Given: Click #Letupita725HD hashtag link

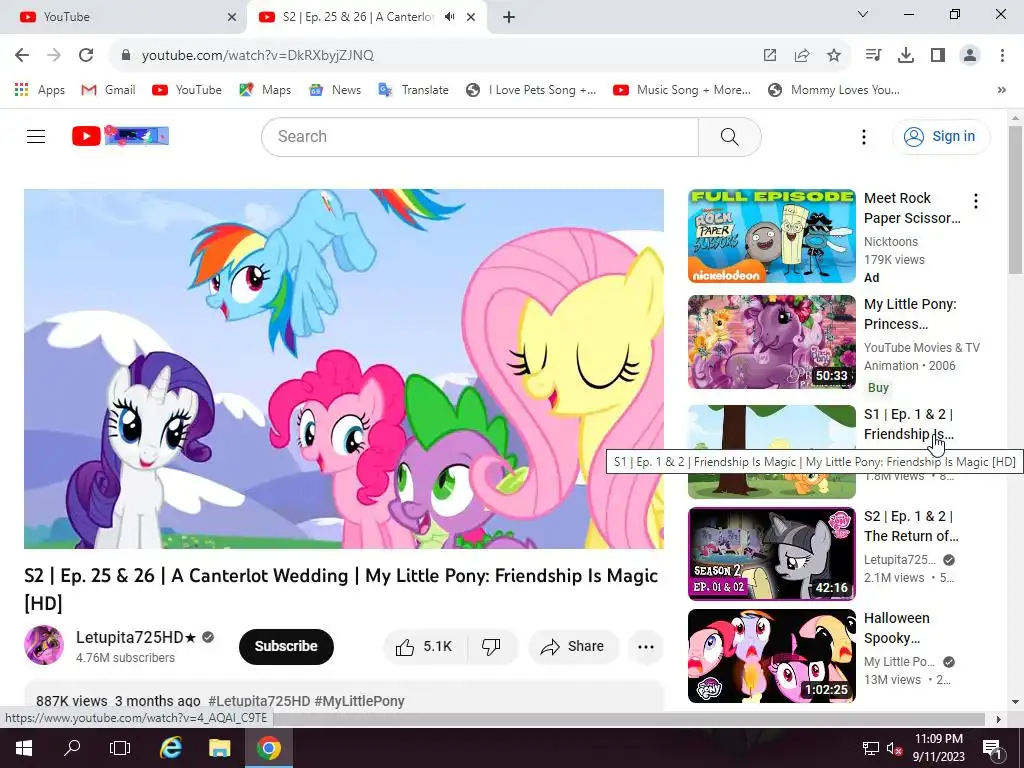Looking at the screenshot, I should (x=259, y=701).
